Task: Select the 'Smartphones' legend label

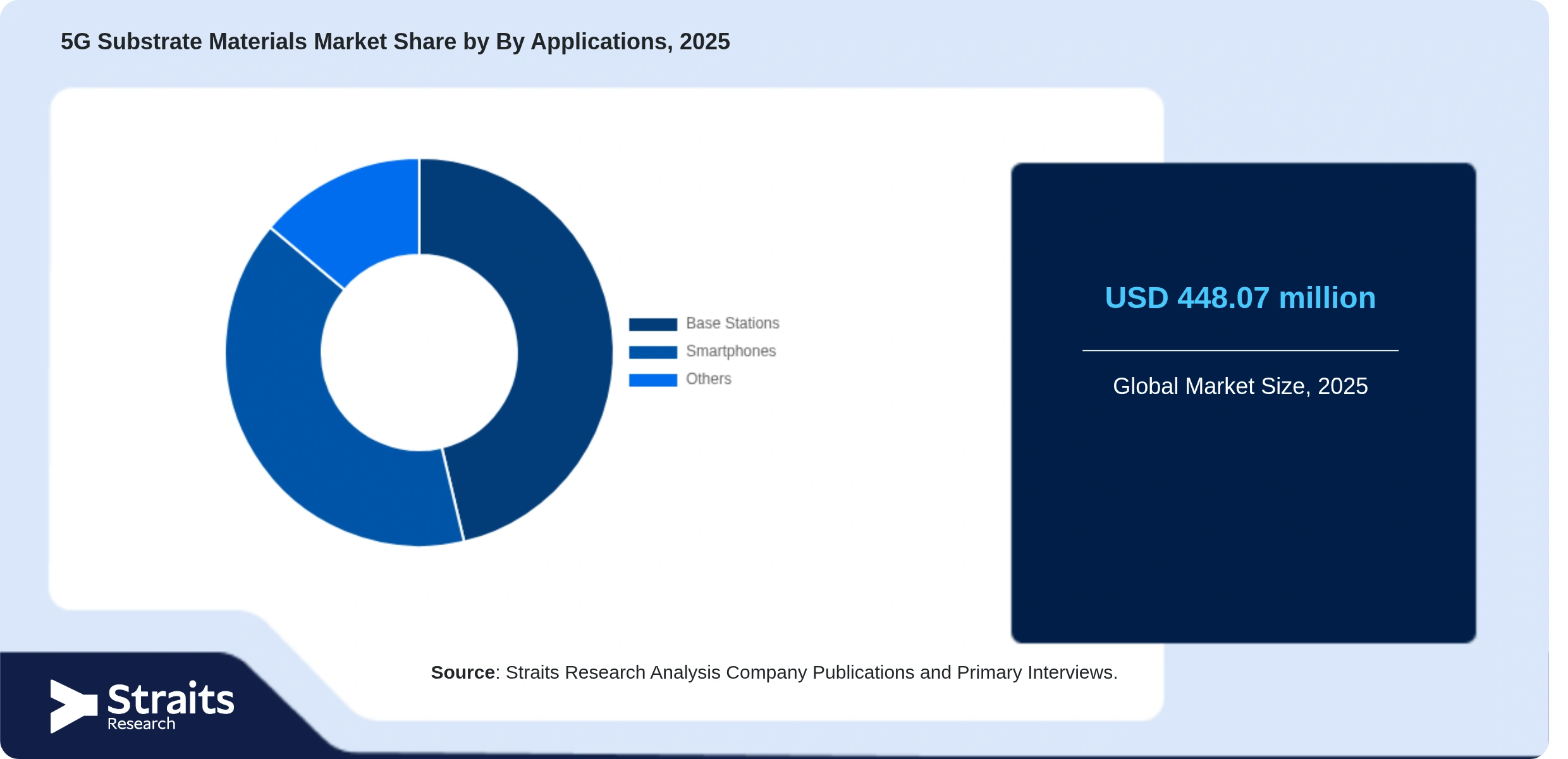Action: coord(731,351)
